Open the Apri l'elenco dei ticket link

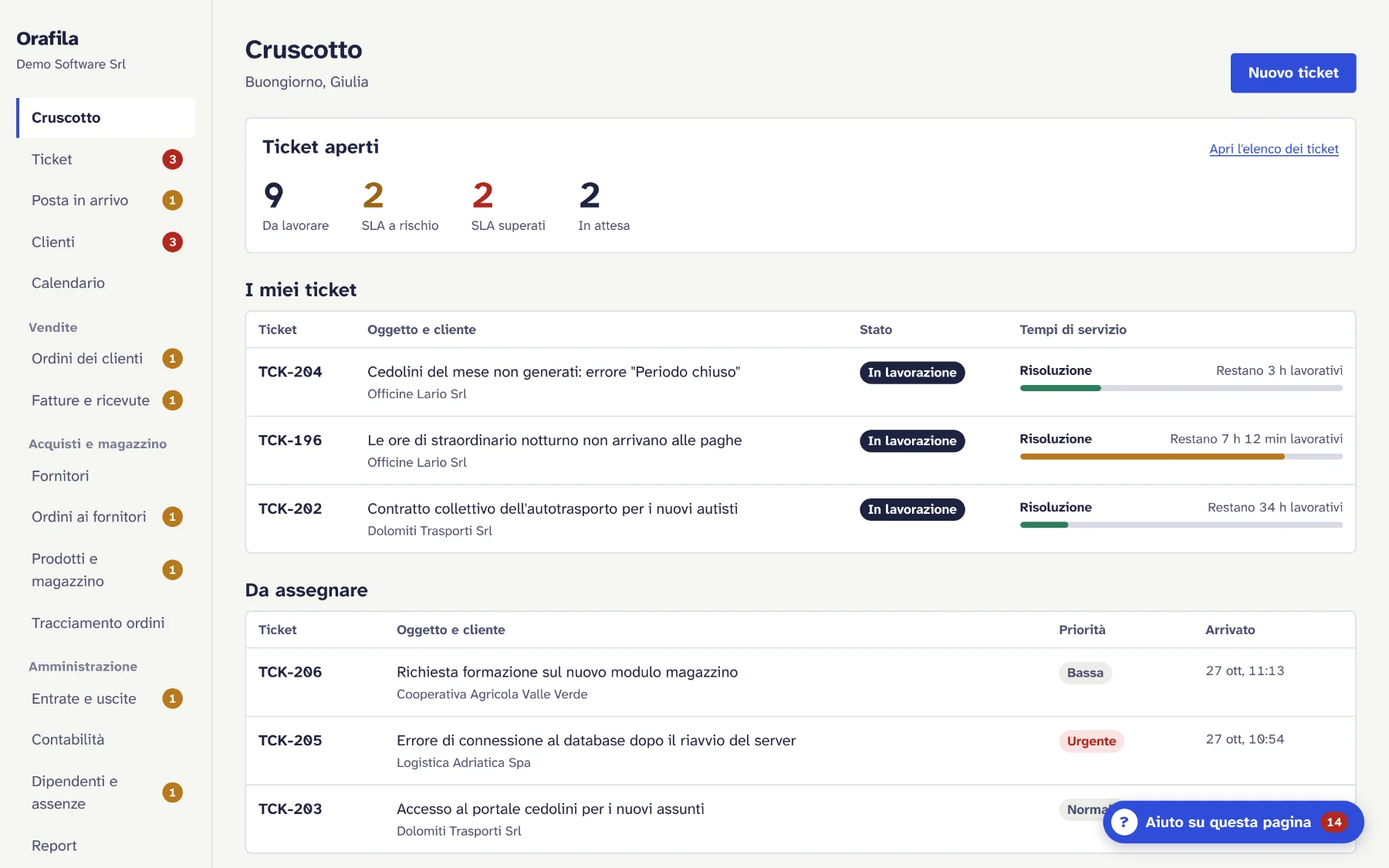click(x=1273, y=149)
